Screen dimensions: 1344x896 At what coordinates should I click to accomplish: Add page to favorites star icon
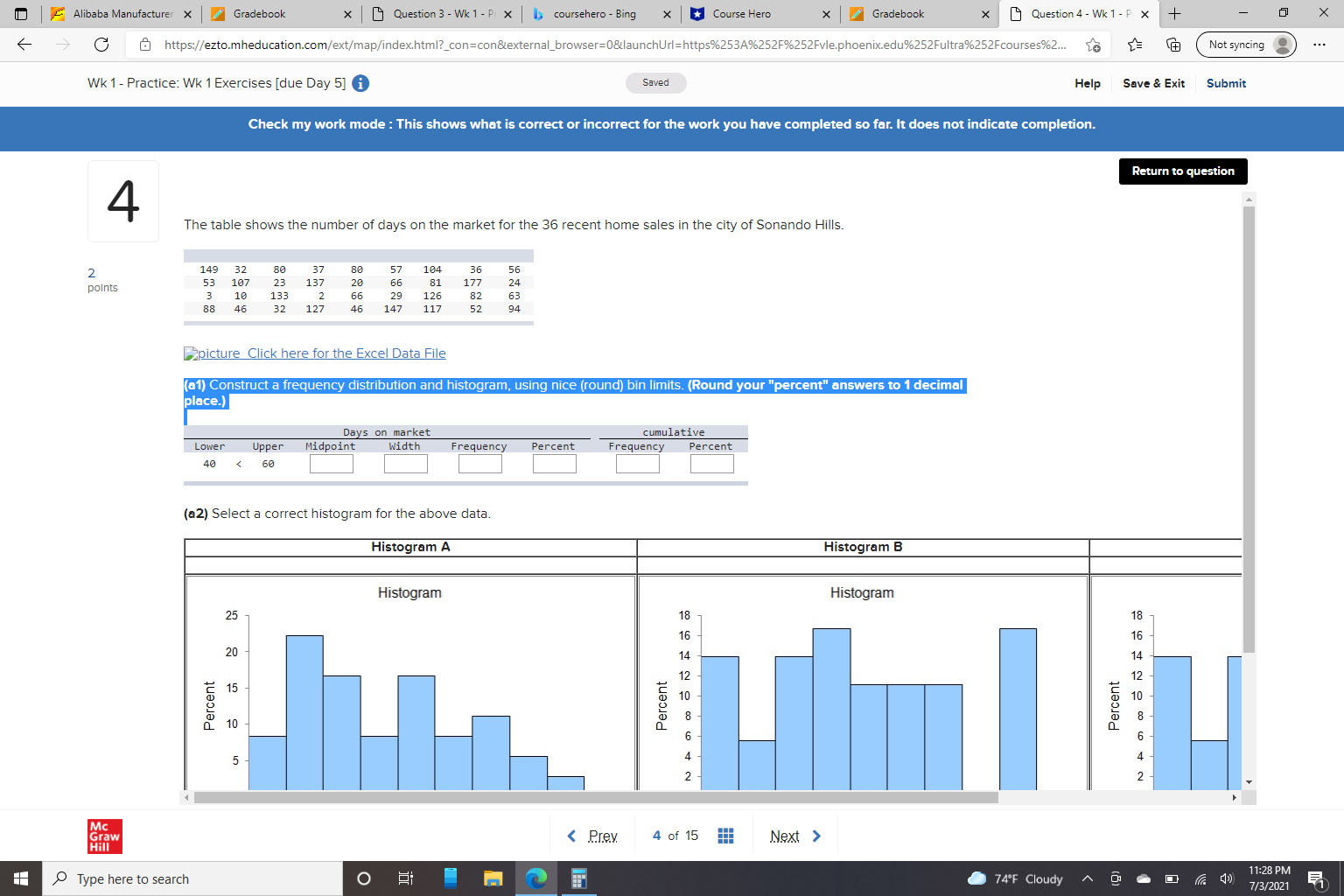point(1093,45)
